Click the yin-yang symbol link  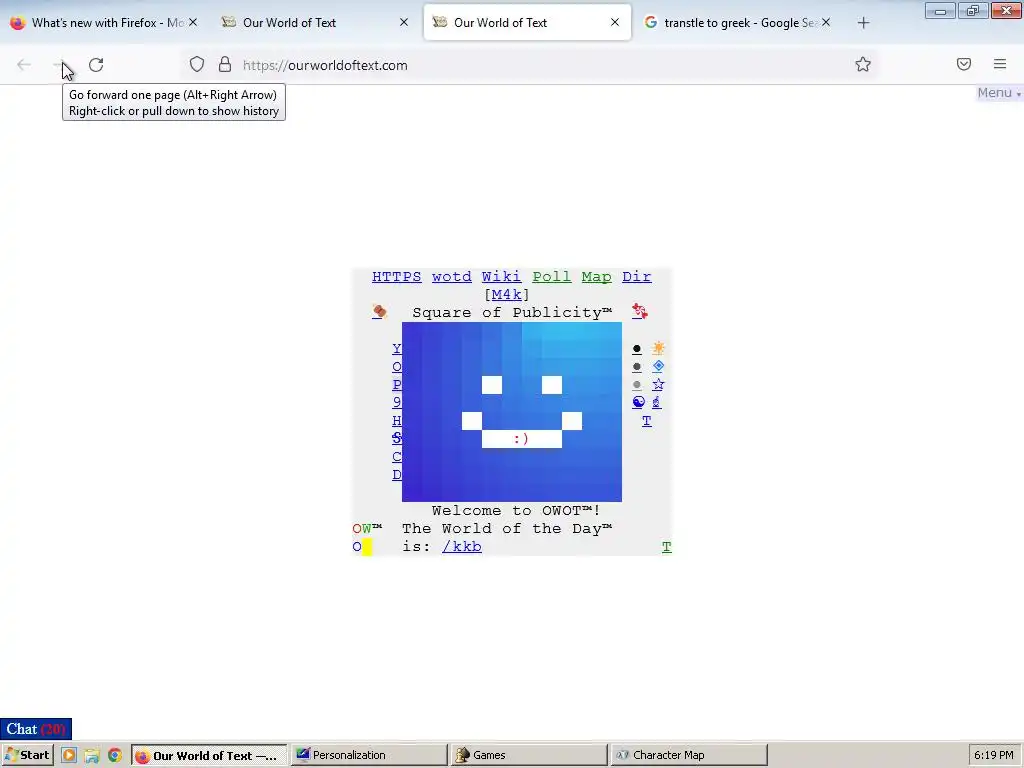pos(638,402)
